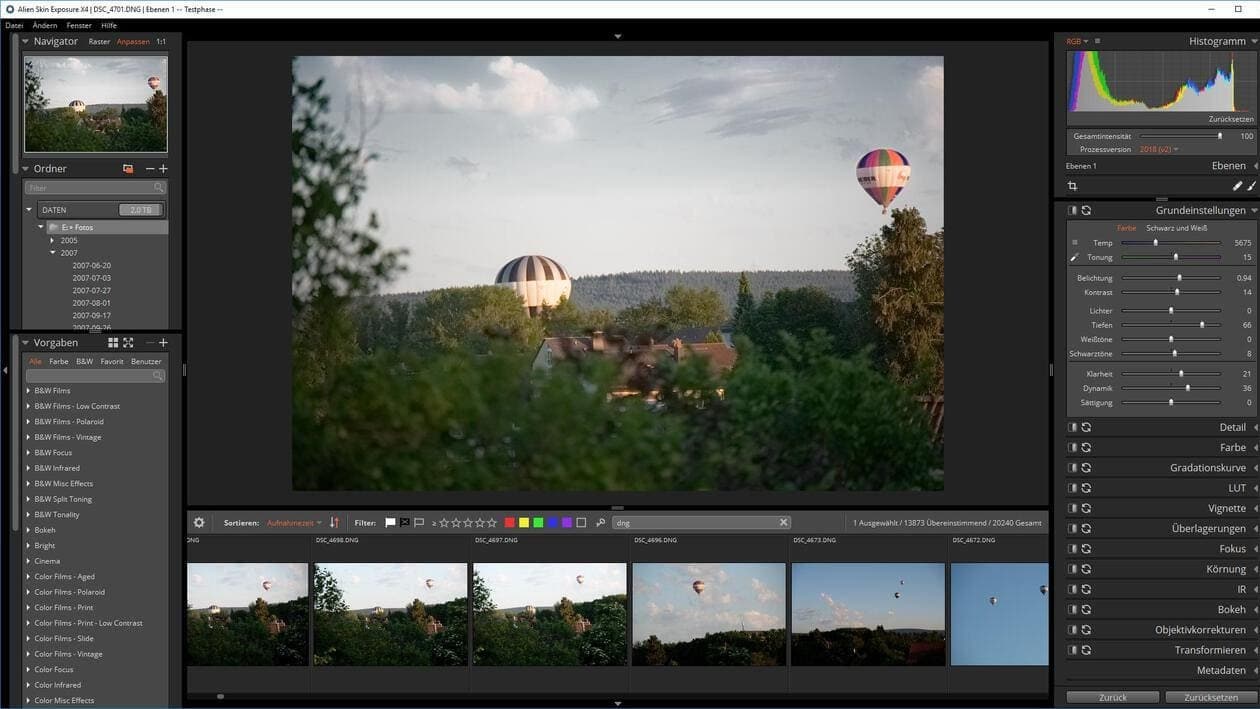Click the Zurücksetzen button at bottom right

click(x=1210, y=697)
